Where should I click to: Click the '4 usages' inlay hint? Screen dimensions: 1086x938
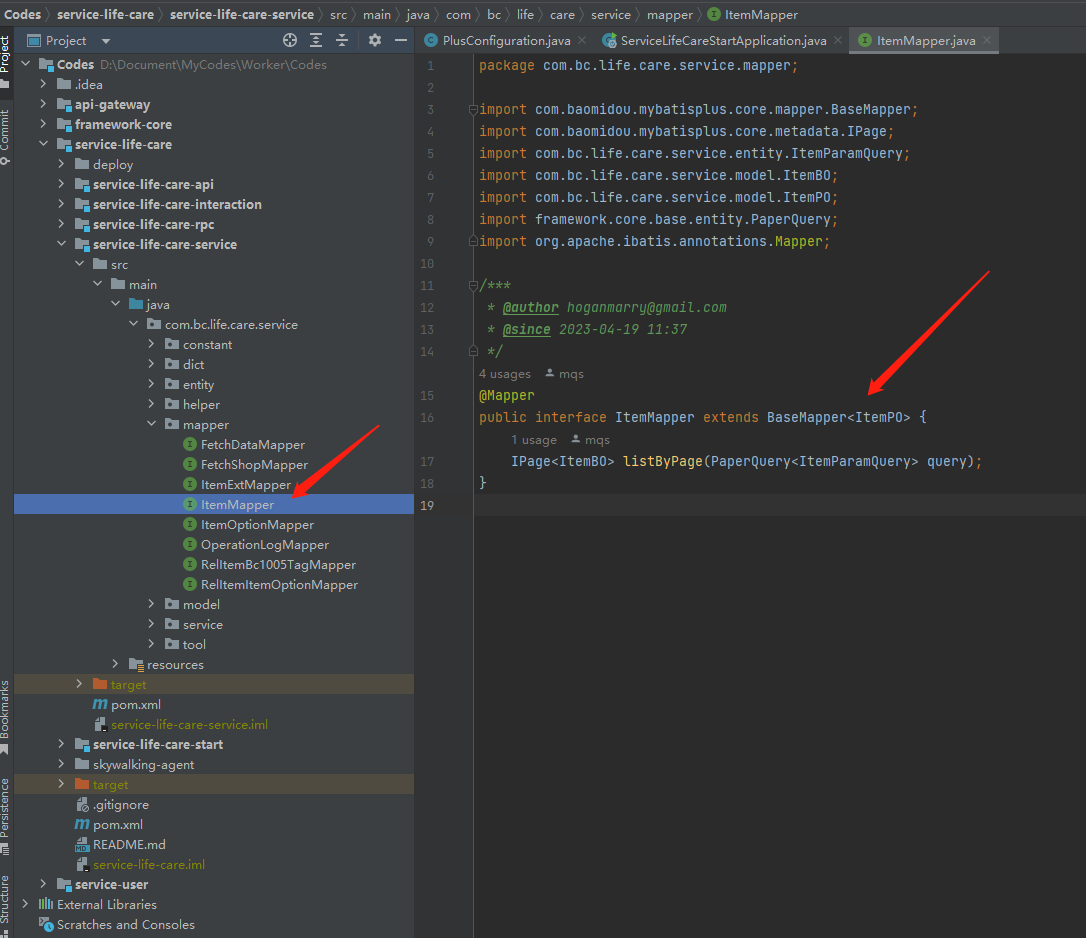tap(505, 374)
